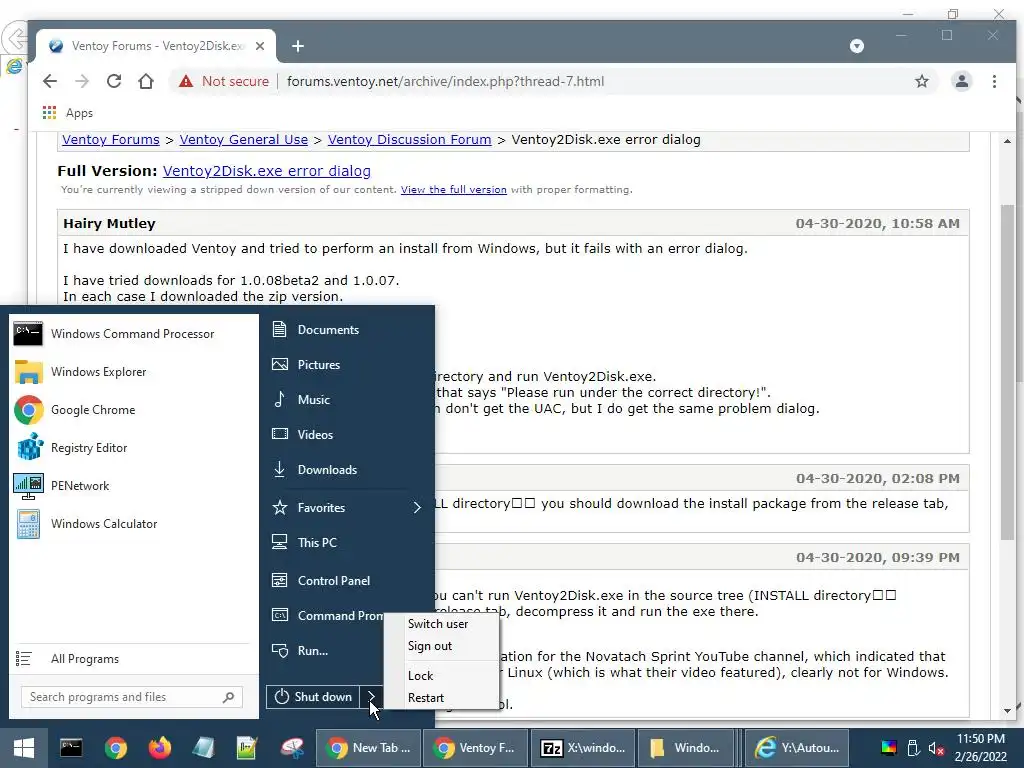This screenshot has width=1024, height=768.
Task: Close the Ventoy Forums tab
Action: (x=260, y=46)
